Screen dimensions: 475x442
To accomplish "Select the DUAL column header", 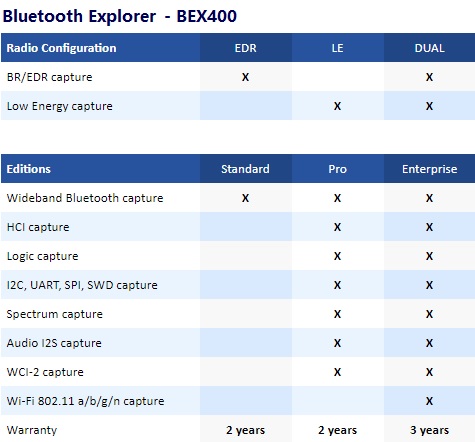I will 429,48.
